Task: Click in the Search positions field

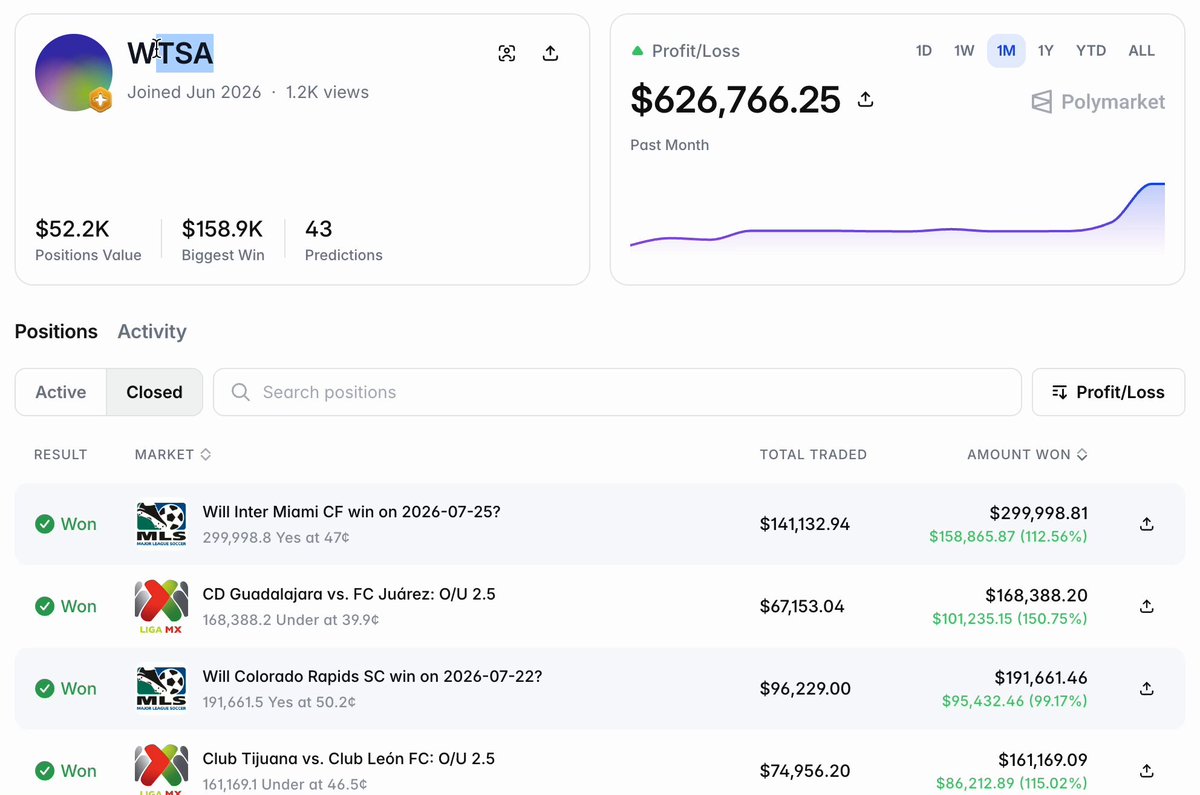Action: [617, 392]
